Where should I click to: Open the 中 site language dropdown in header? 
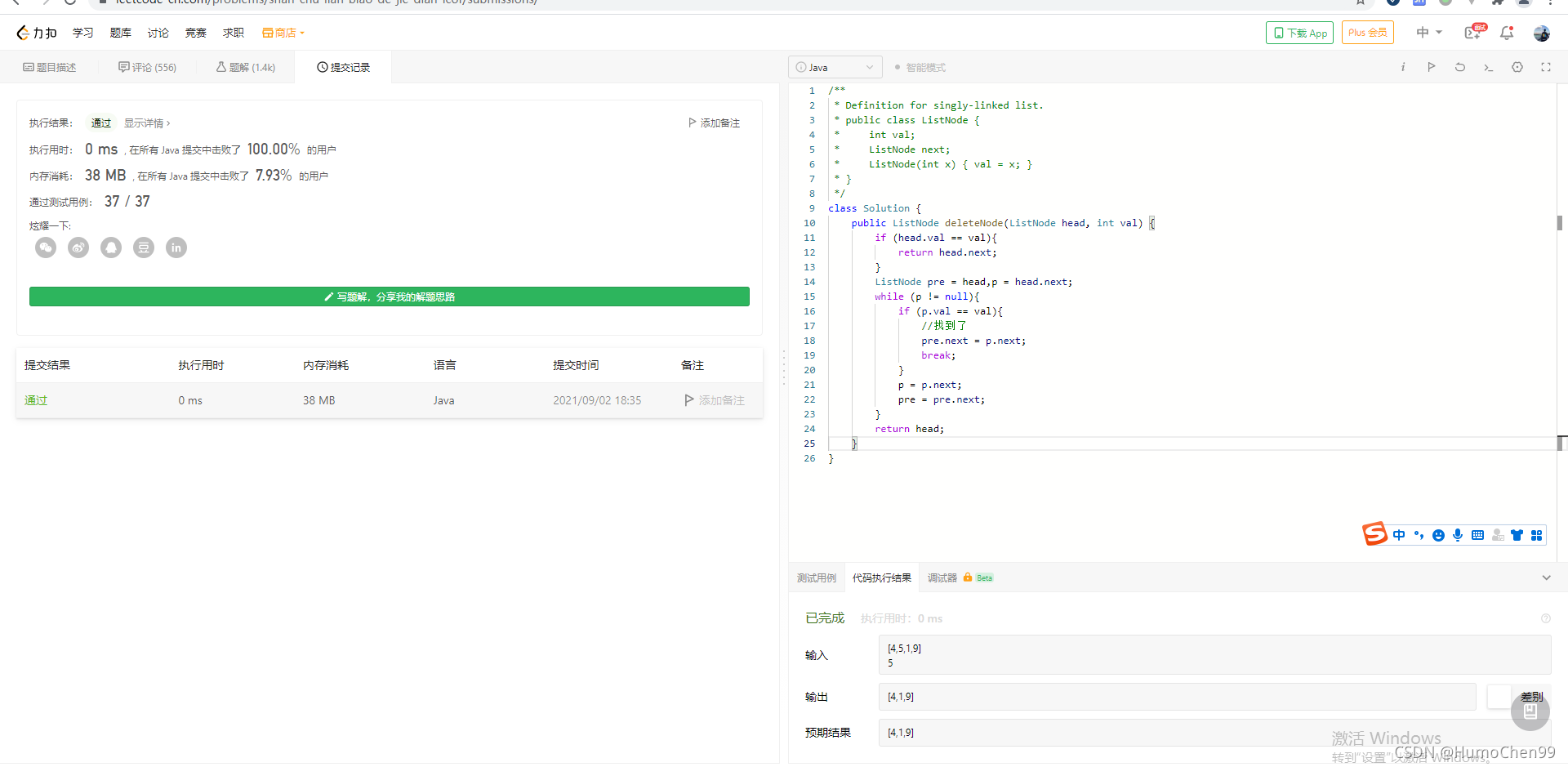pos(1429,33)
